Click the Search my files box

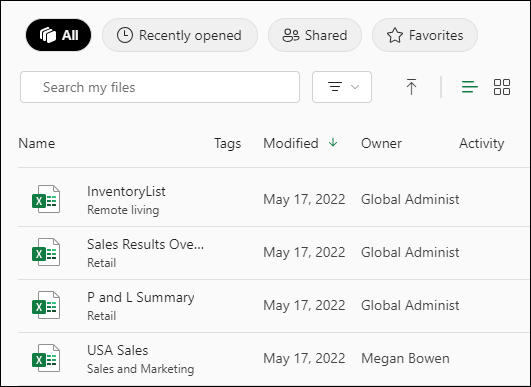point(160,87)
